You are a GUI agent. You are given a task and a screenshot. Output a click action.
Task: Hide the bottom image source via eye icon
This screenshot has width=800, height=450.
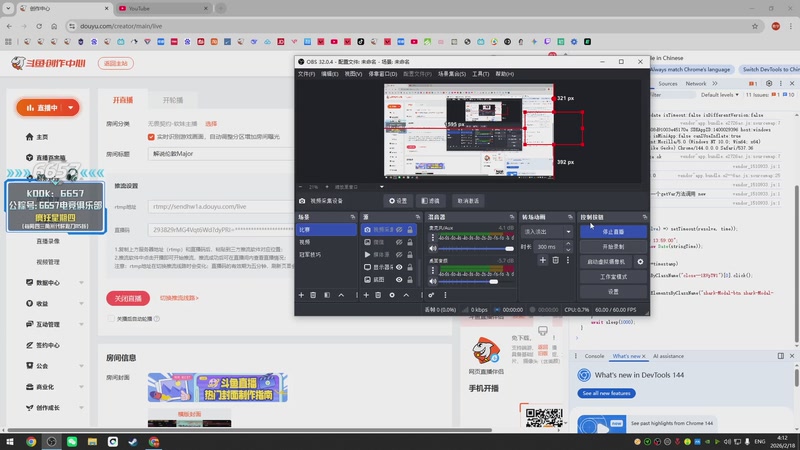pos(399,280)
